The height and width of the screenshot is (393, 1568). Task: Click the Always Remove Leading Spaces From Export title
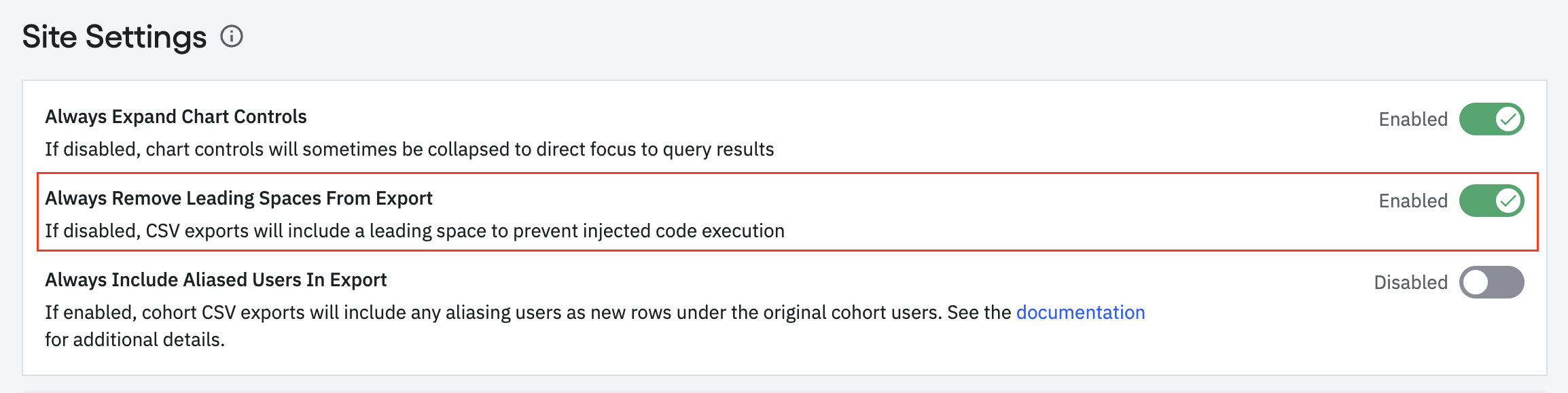pyautogui.click(x=238, y=199)
